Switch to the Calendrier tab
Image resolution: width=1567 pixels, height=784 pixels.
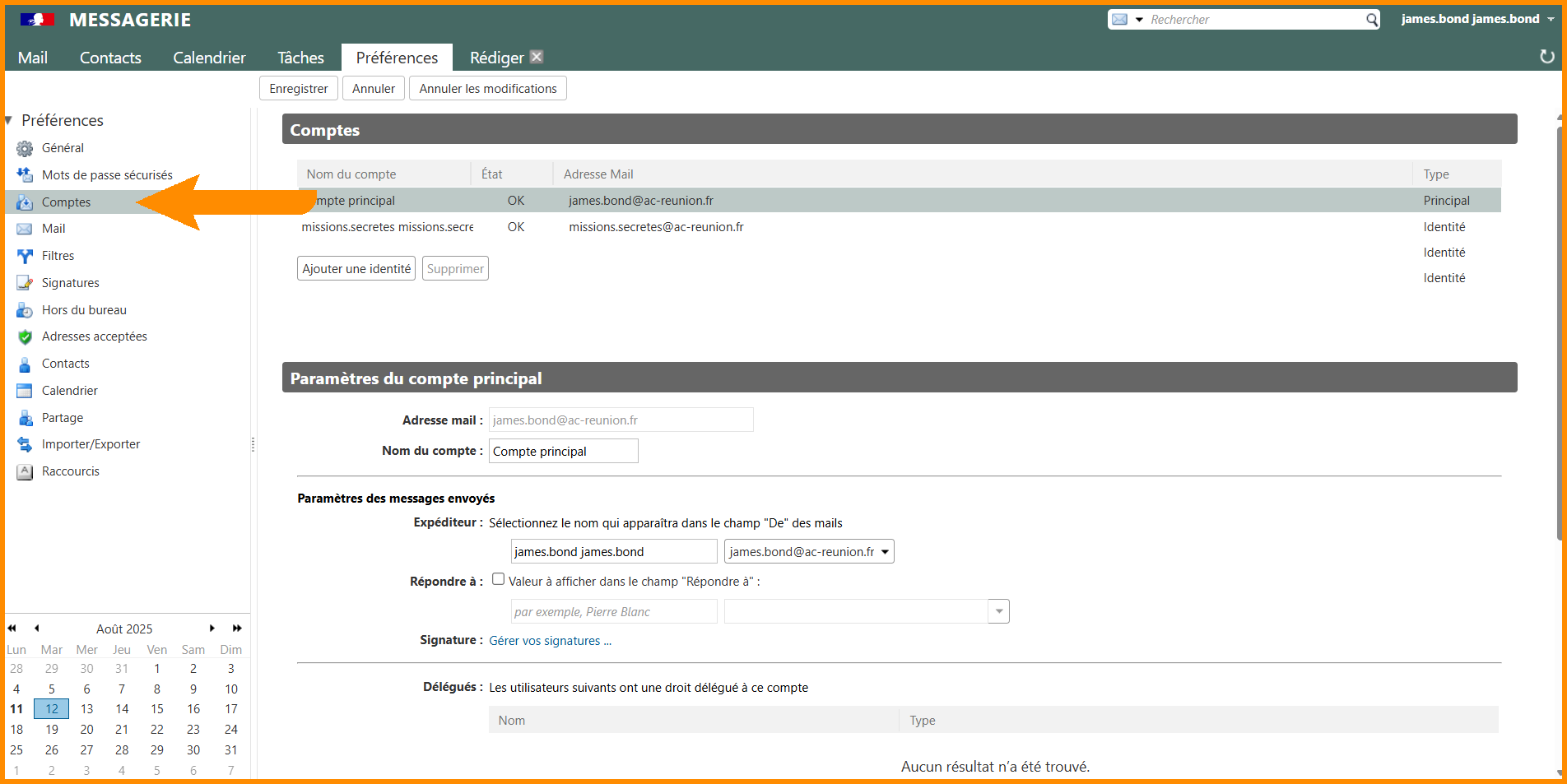pyautogui.click(x=209, y=58)
